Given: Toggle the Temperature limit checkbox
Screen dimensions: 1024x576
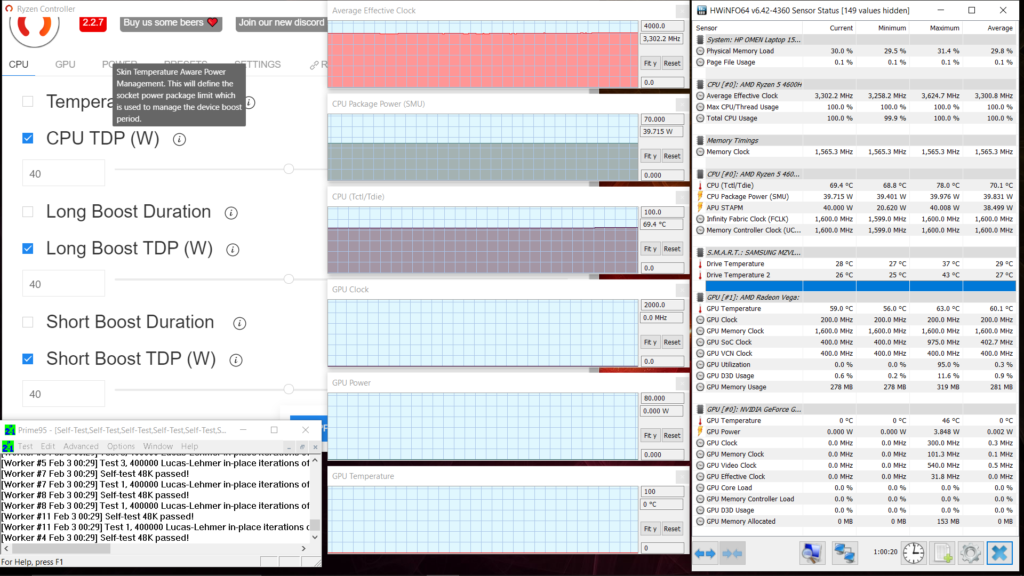Looking at the screenshot, I should pyautogui.click(x=27, y=101).
